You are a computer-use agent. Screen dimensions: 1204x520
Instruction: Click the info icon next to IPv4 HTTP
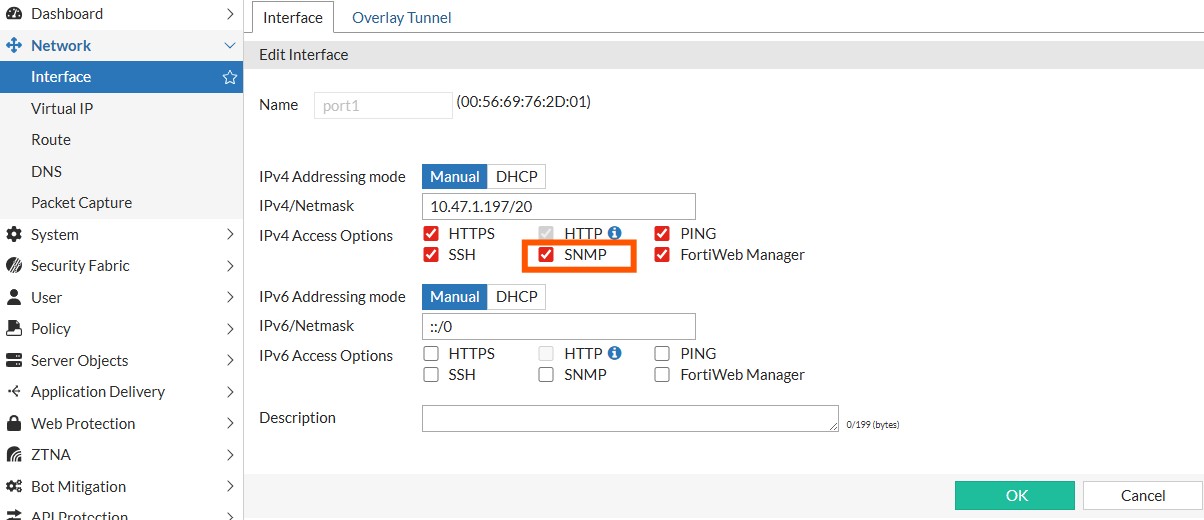[x=615, y=233]
